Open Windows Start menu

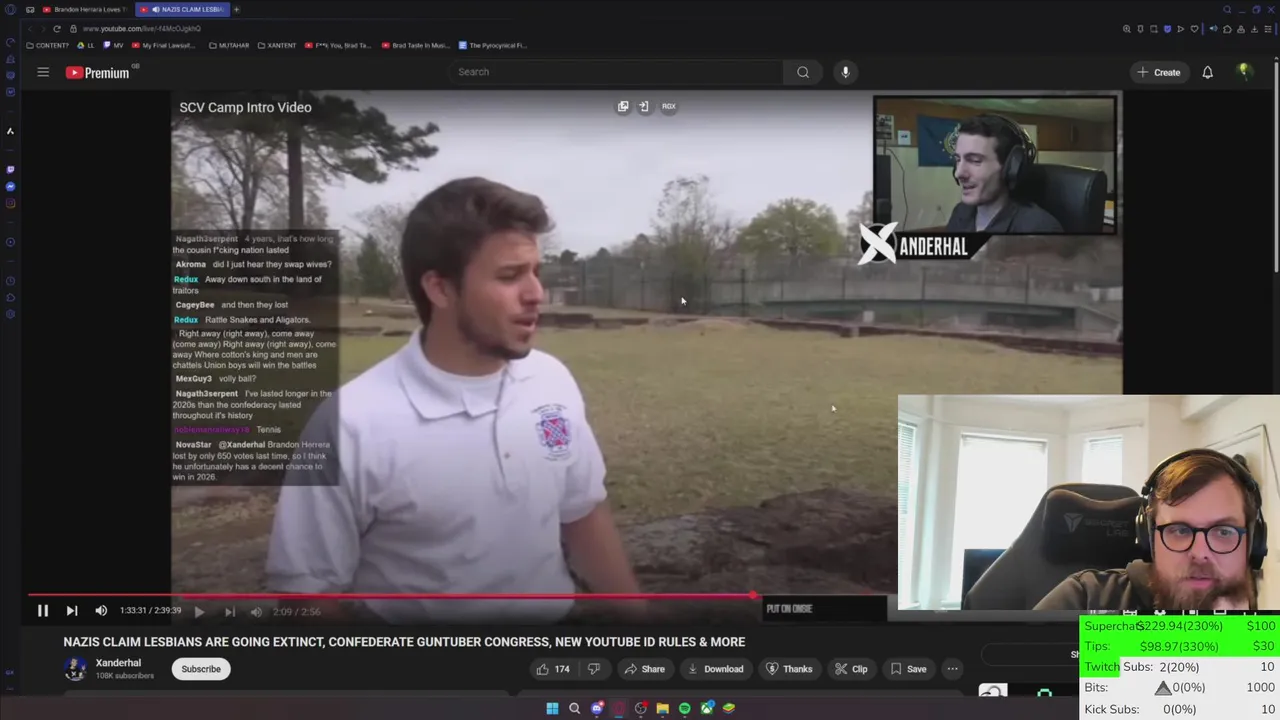[x=552, y=708]
